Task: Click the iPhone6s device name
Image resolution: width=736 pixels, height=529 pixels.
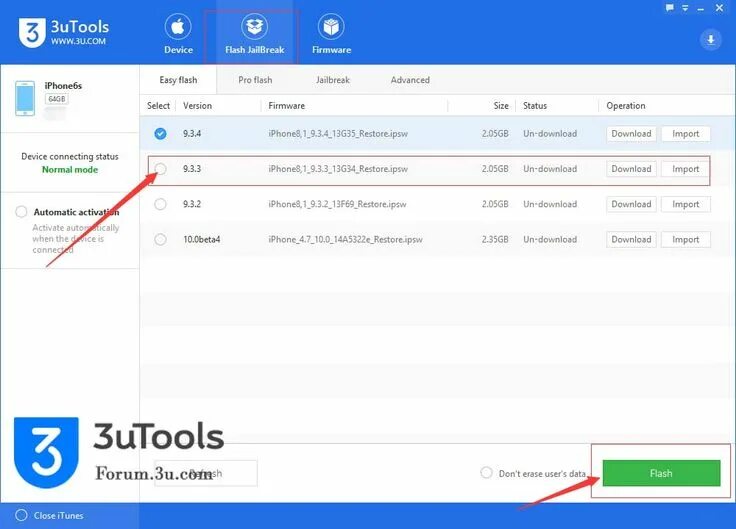Action: 63,85
